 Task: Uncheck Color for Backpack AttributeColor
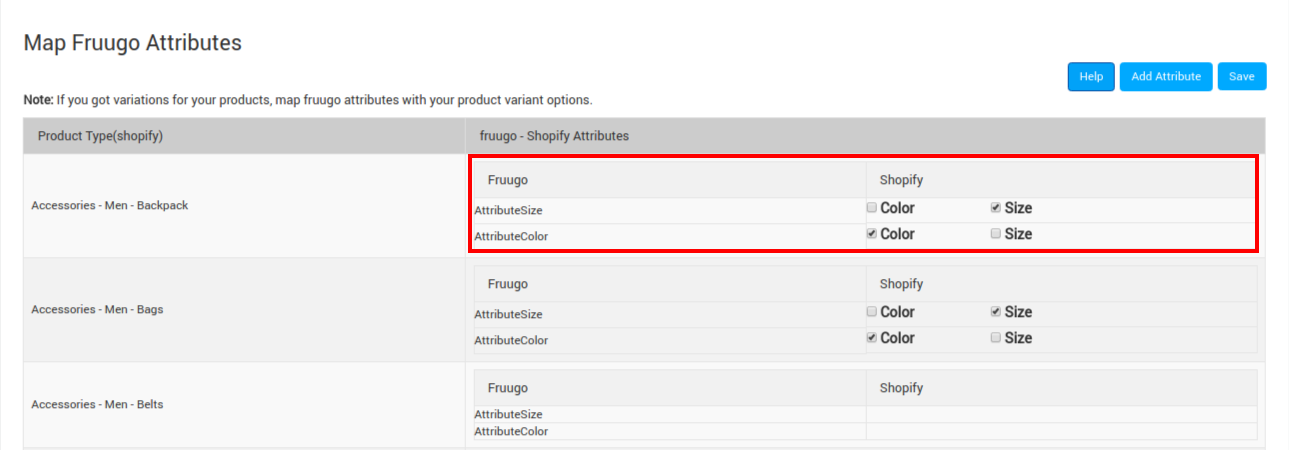point(872,234)
